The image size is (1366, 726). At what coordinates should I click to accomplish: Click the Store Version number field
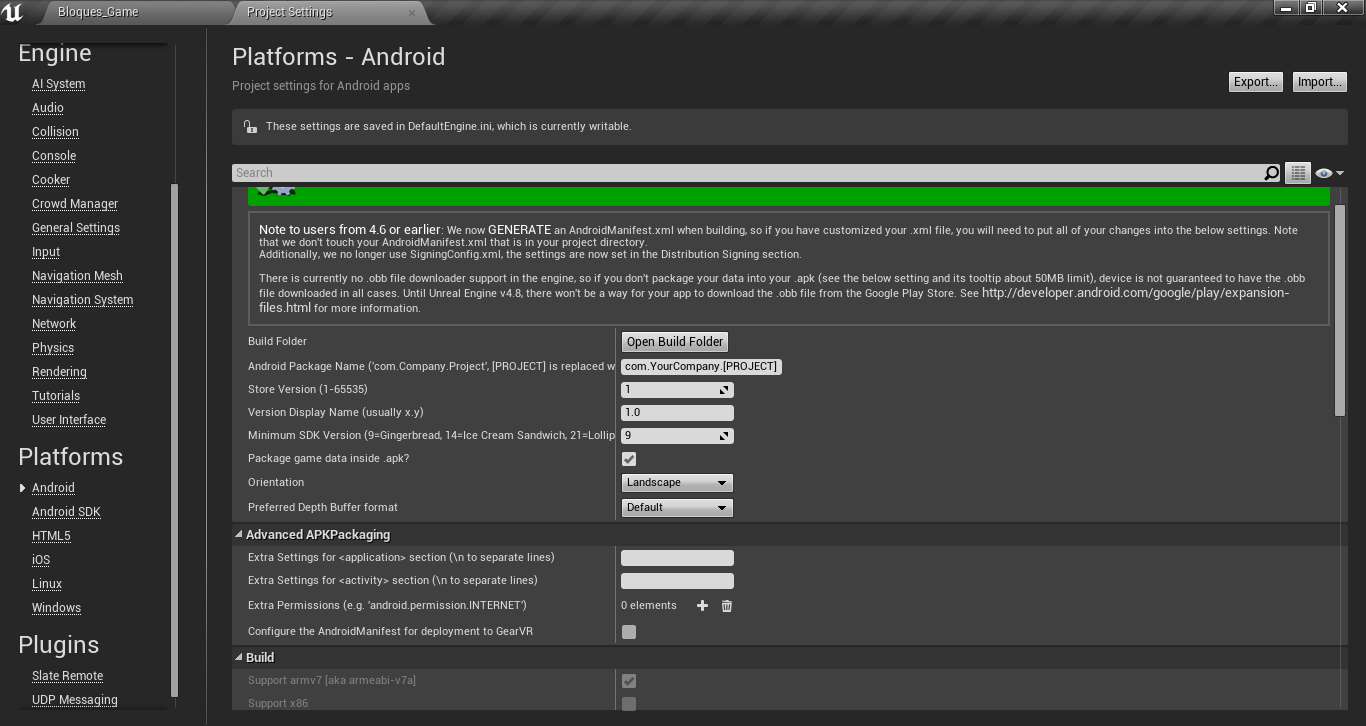click(669, 390)
